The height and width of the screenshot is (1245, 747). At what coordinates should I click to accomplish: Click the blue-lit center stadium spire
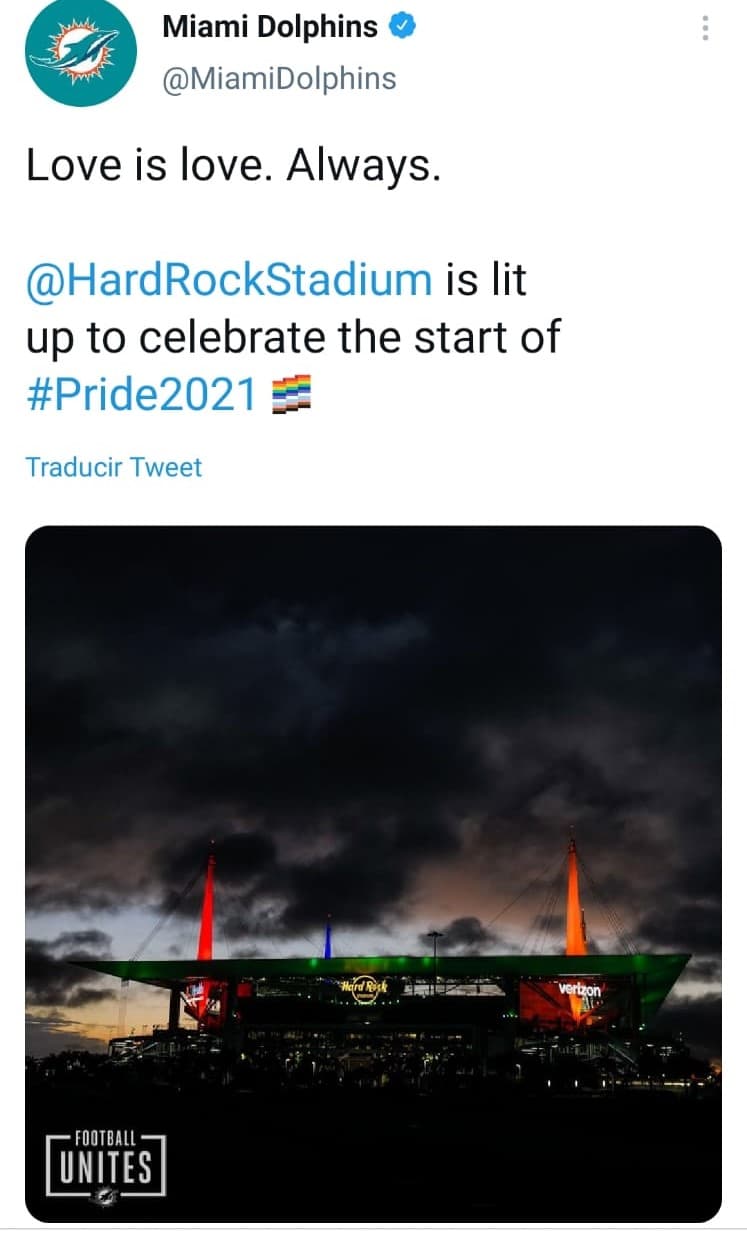click(328, 939)
